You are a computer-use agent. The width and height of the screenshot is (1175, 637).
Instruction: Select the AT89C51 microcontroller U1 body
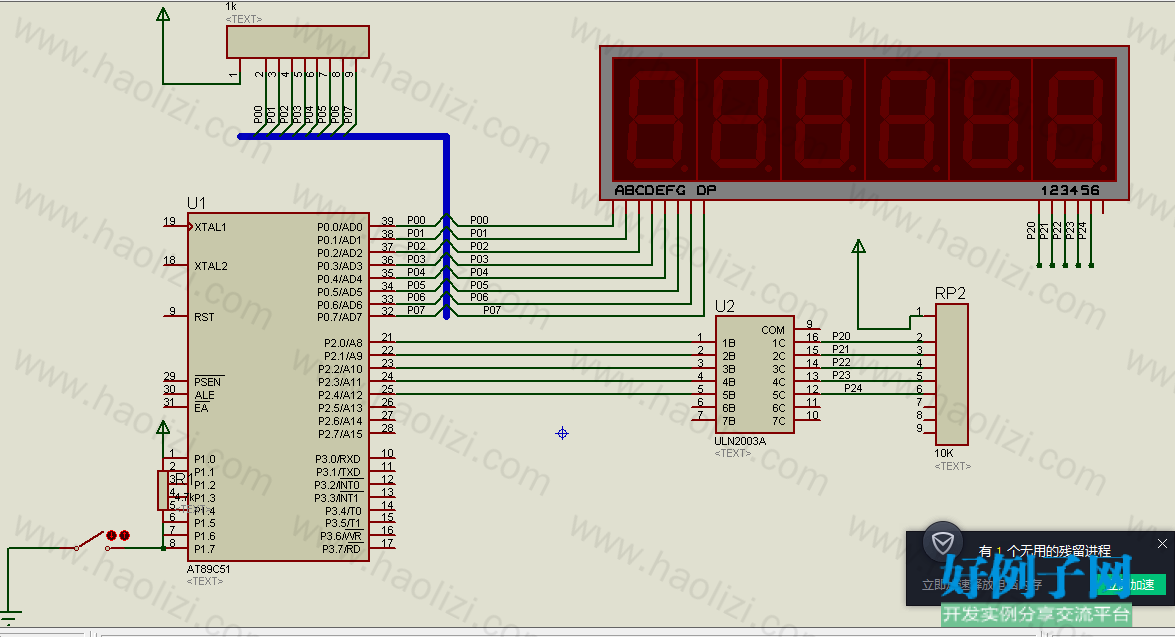click(x=278, y=387)
